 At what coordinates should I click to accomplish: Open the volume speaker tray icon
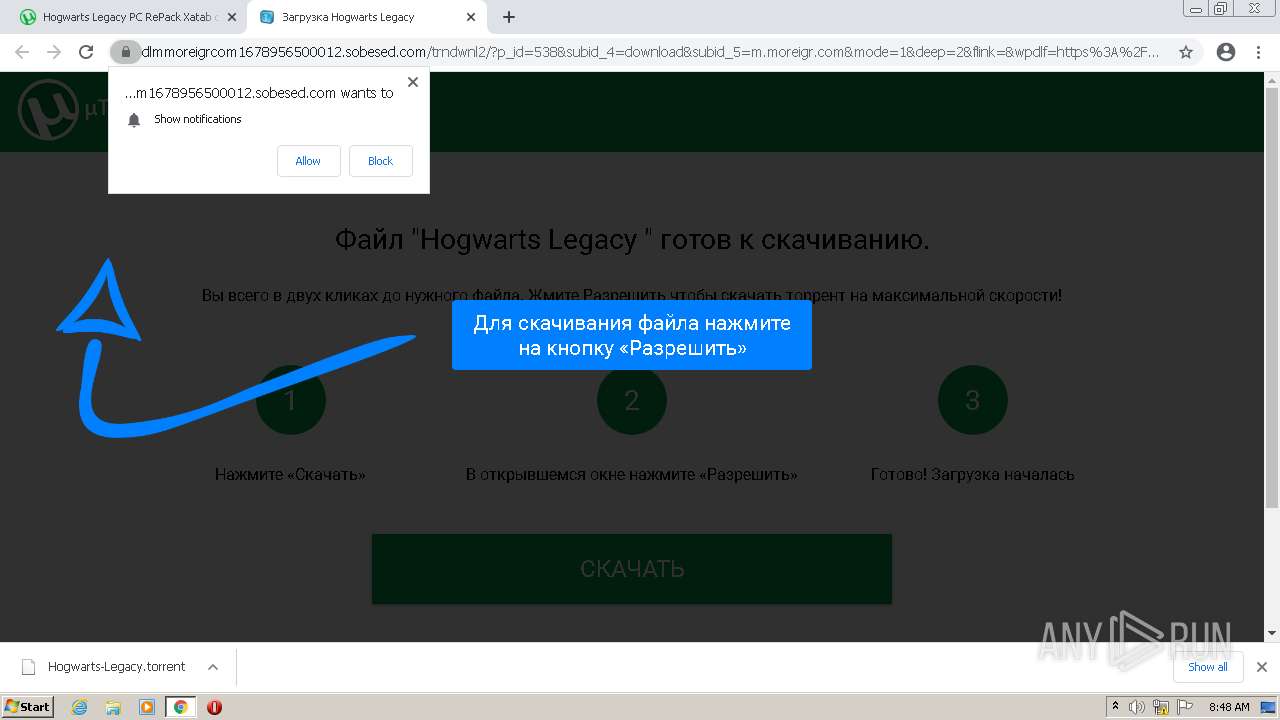(x=1136, y=707)
